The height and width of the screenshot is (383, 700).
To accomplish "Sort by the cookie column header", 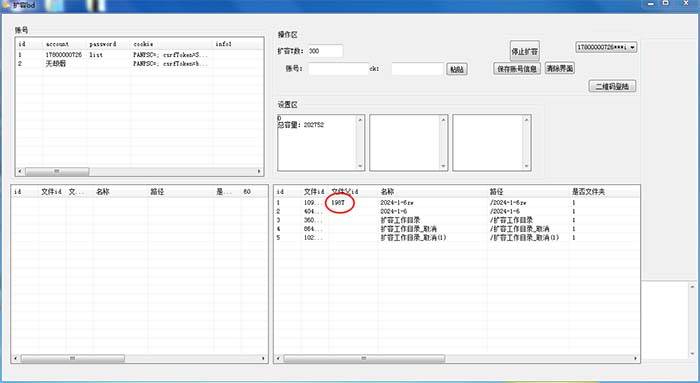I will click(143, 44).
